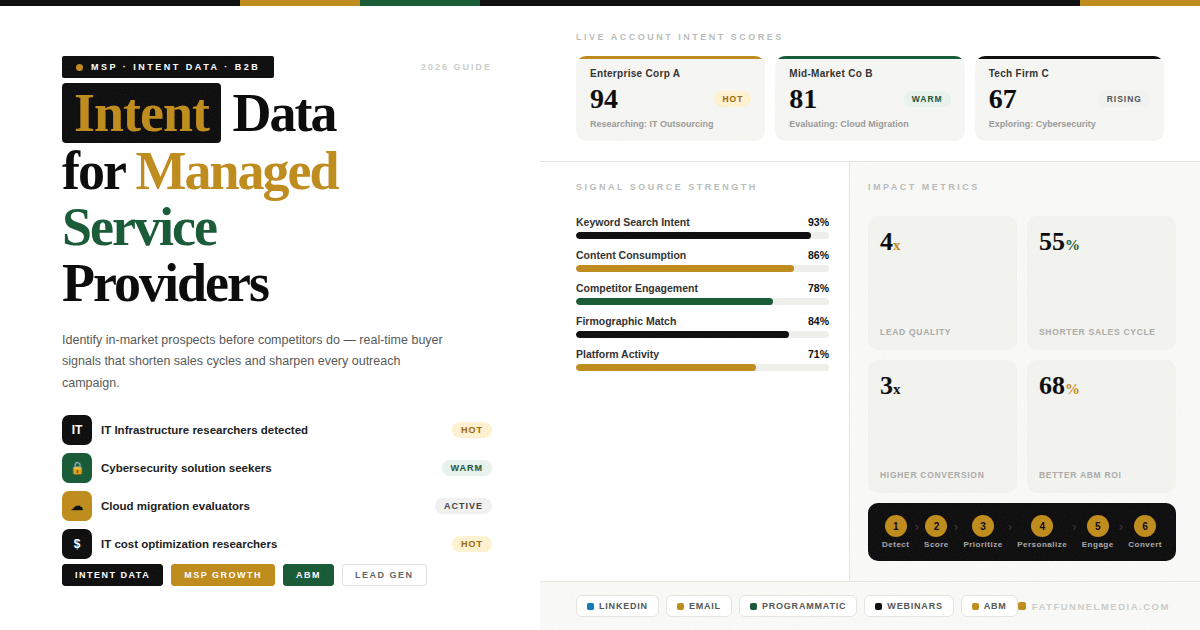
Task: Select the gold cloud migration icon
Action: [x=77, y=506]
